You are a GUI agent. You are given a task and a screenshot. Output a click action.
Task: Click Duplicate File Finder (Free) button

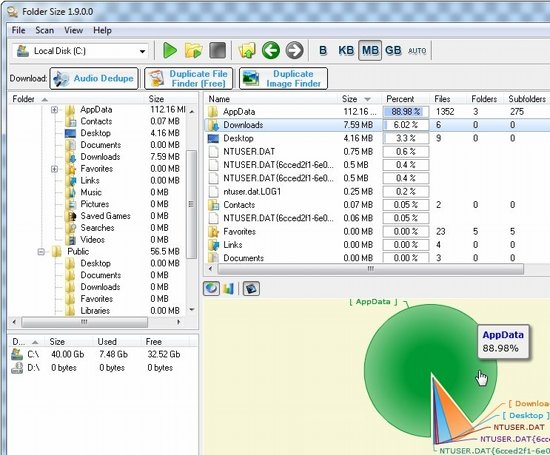189,78
